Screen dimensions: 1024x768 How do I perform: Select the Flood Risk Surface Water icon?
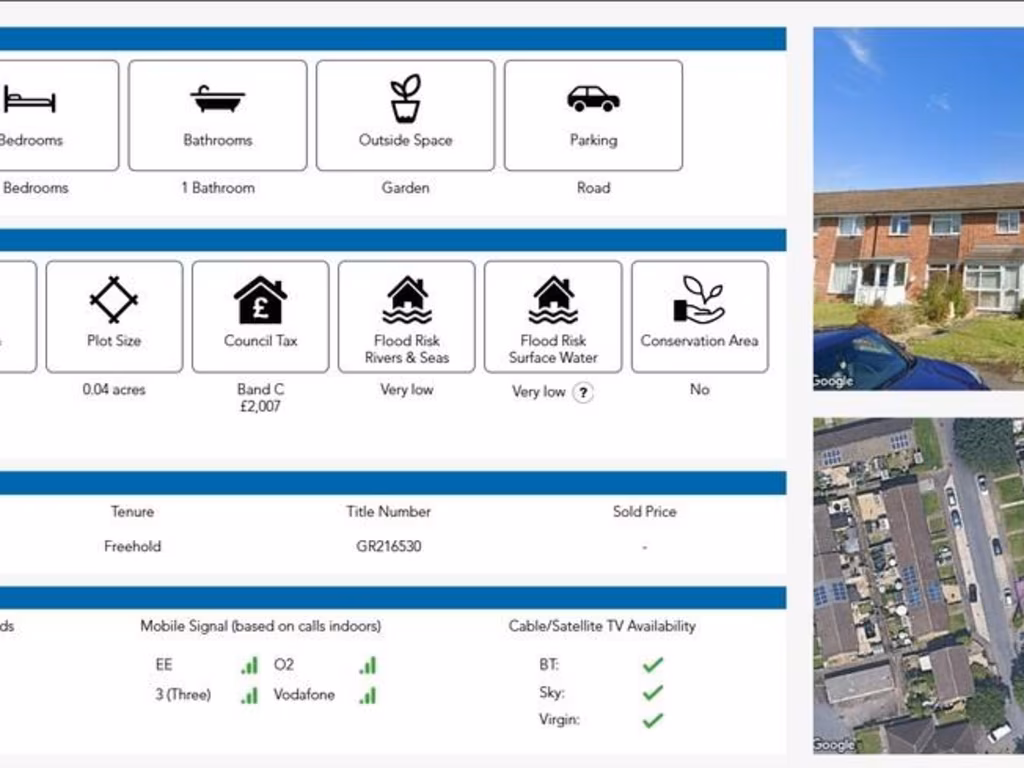(553, 300)
